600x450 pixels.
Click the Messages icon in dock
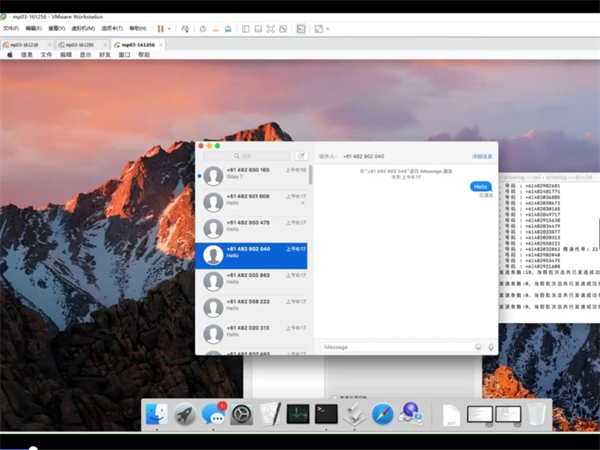(213, 414)
